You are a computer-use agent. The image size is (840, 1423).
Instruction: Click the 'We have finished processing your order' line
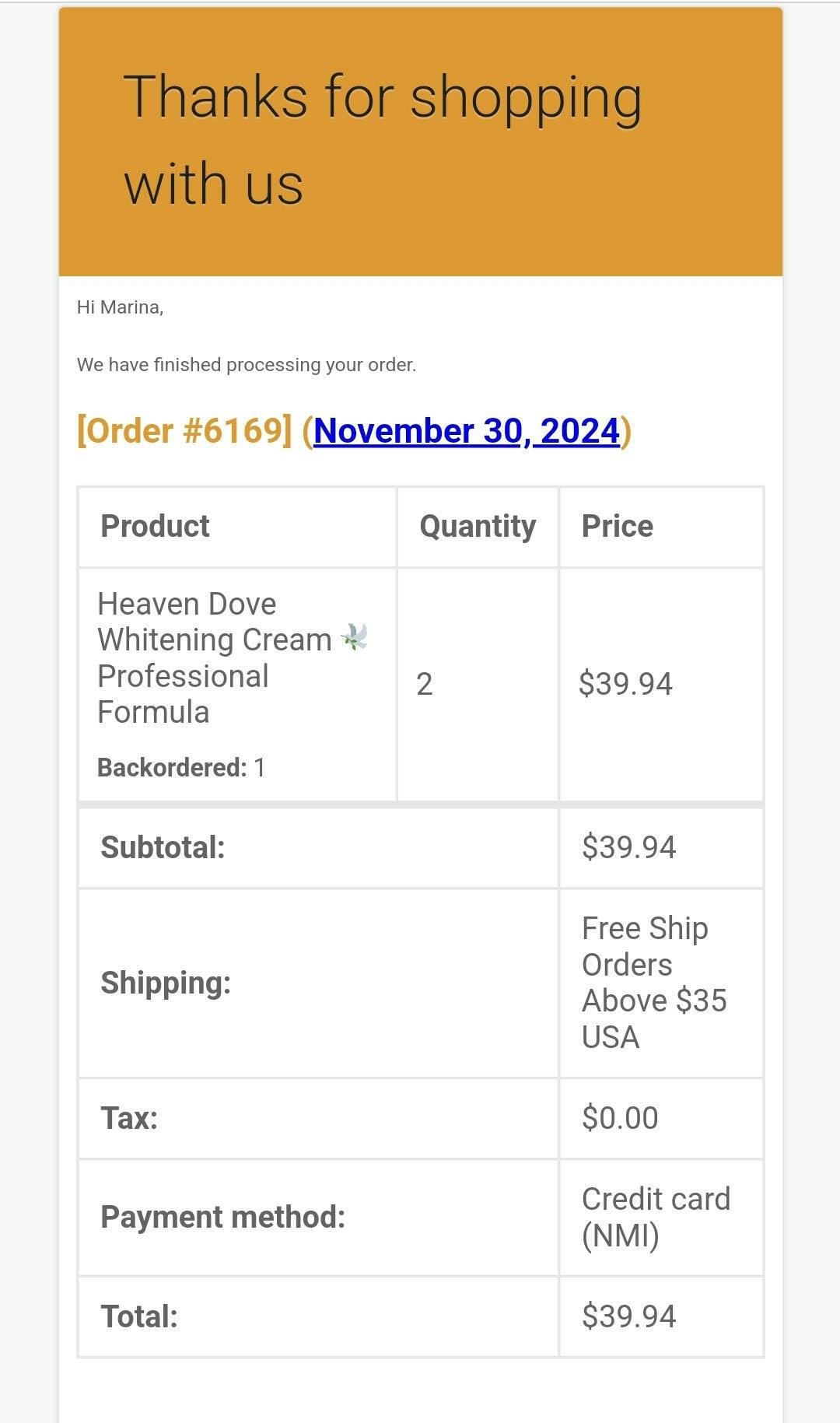246,365
